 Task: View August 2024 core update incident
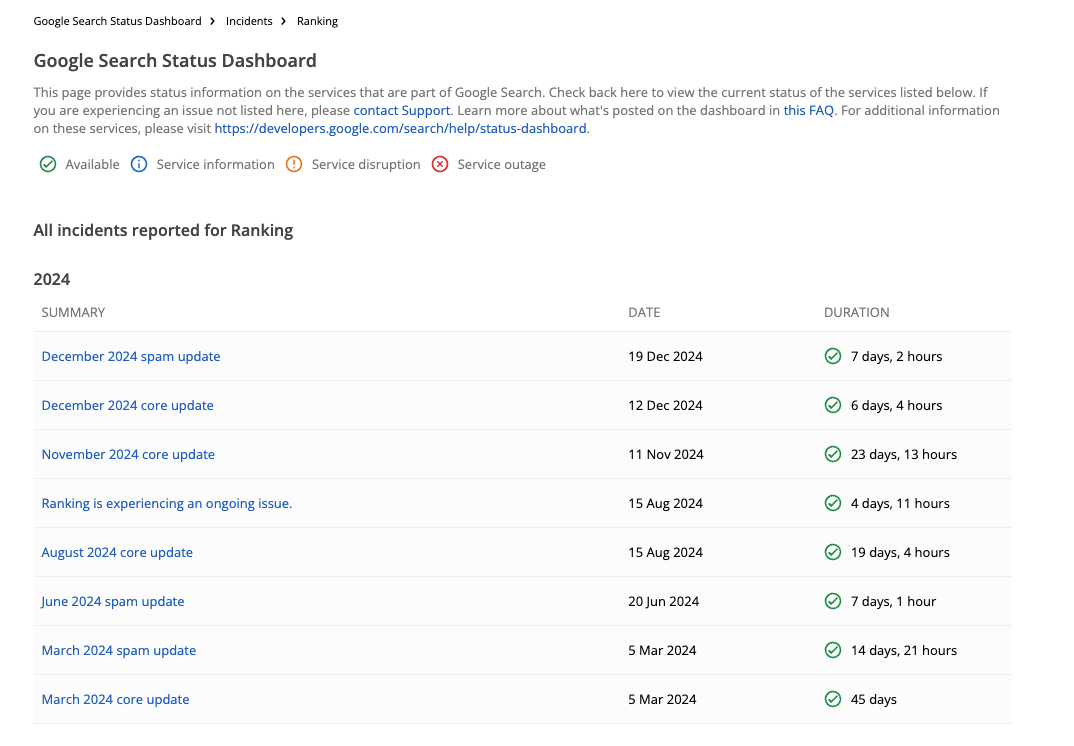coord(117,552)
